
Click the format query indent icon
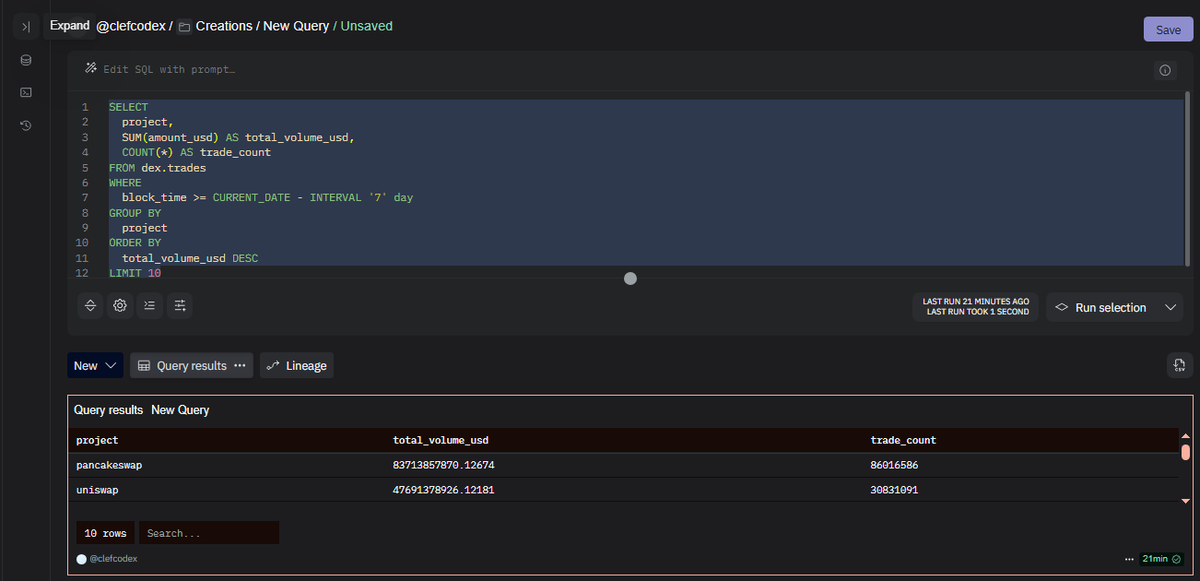pos(150,305)
